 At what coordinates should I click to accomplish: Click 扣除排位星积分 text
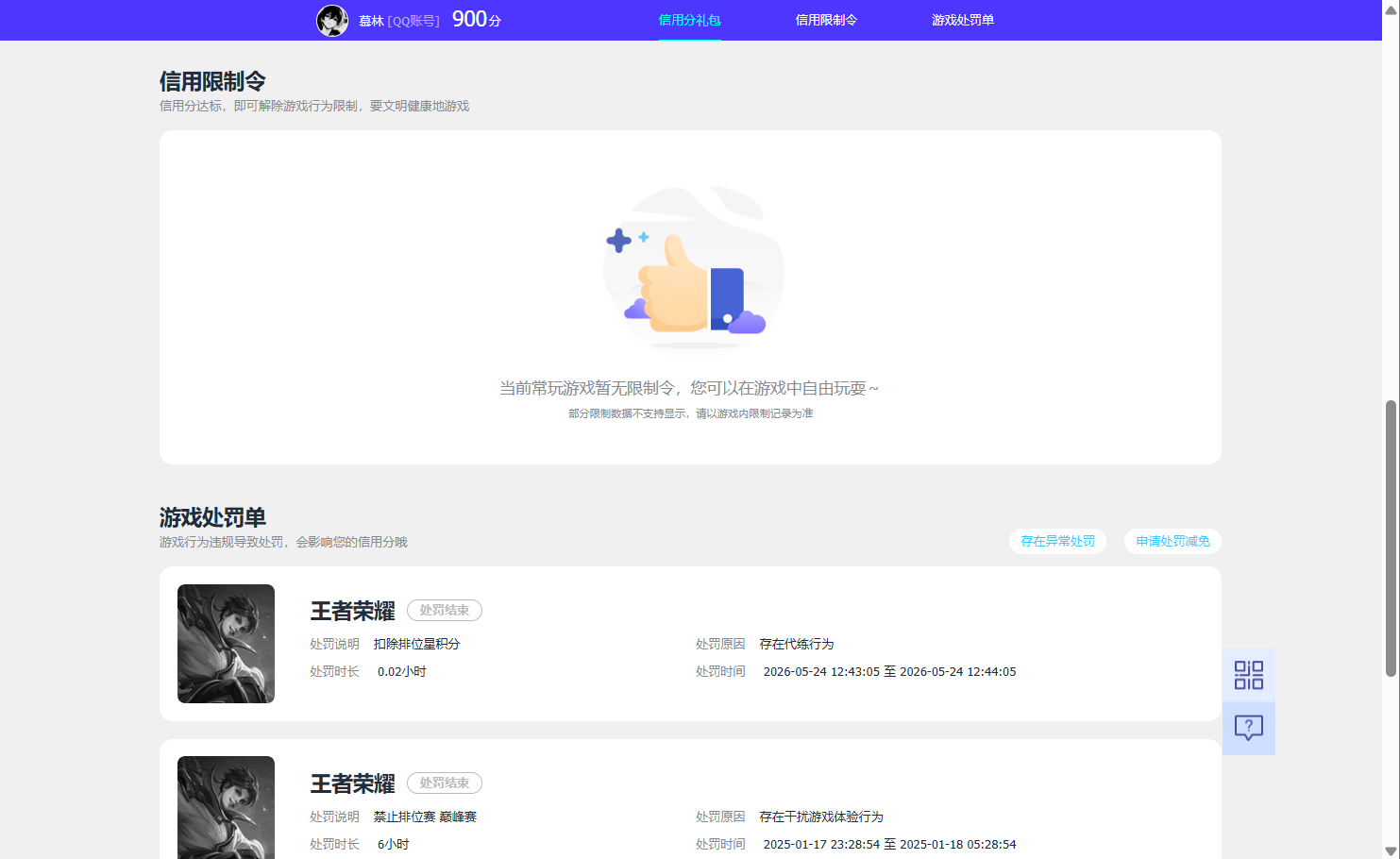tap(416, 644)
